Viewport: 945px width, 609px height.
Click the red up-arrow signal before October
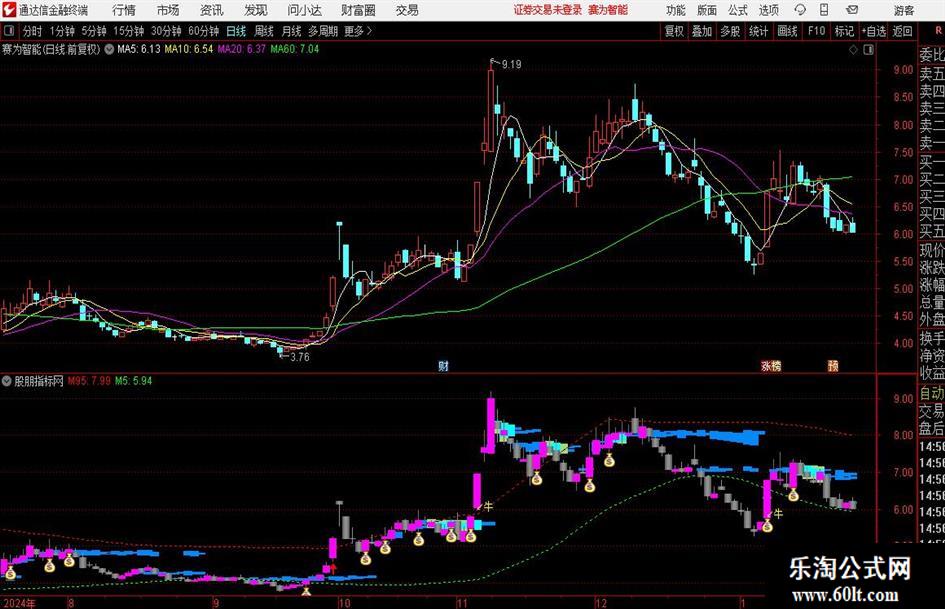tap(333, 567)
